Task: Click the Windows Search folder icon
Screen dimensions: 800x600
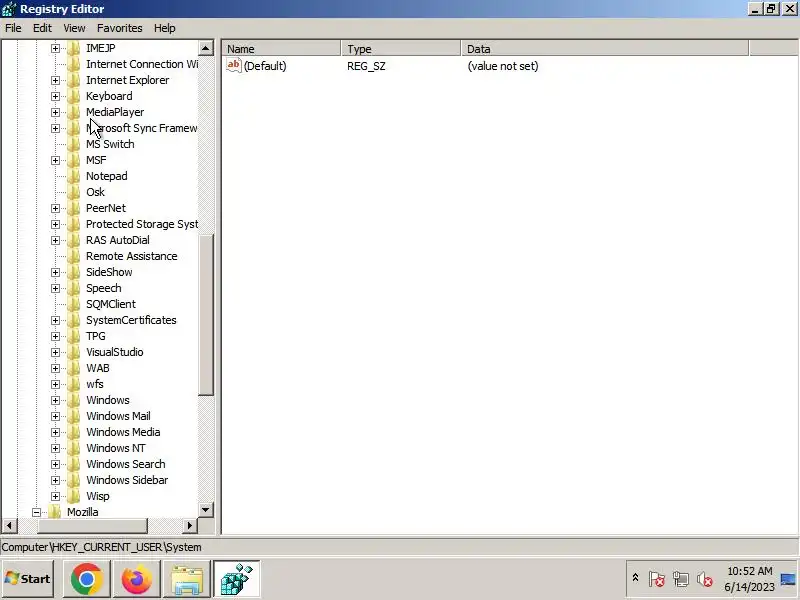Action: coord(74,464)
